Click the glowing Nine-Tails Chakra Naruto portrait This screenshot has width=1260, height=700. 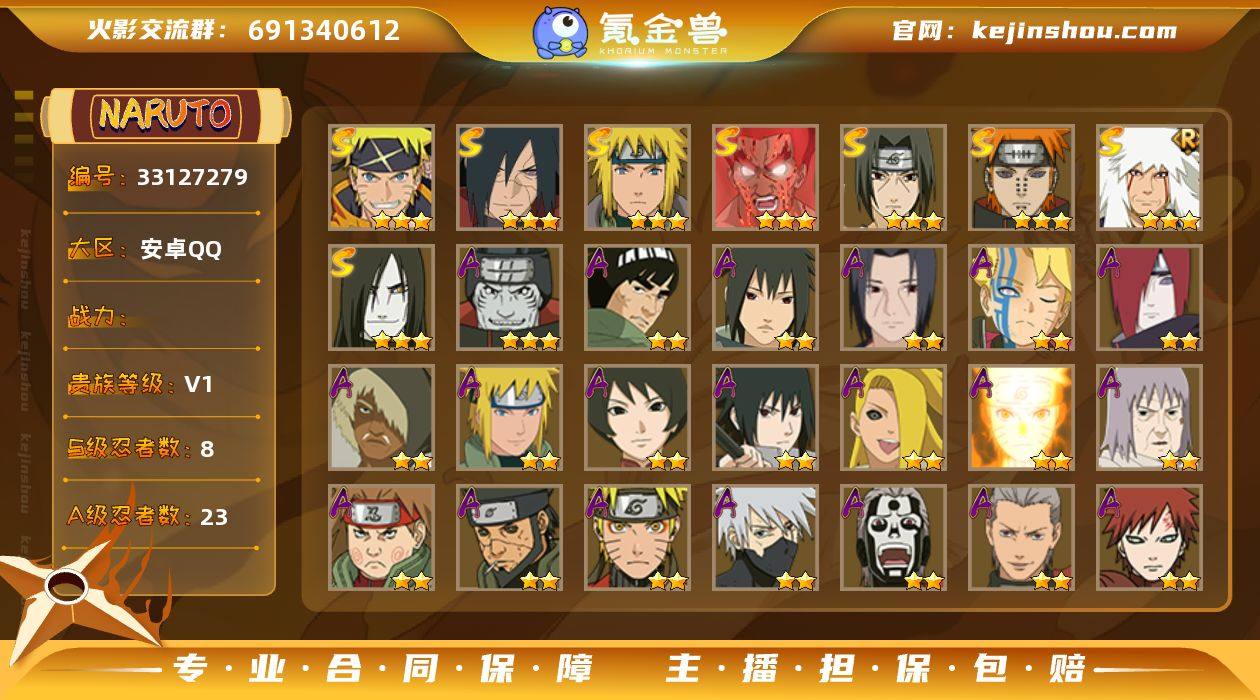(1021, 418)
